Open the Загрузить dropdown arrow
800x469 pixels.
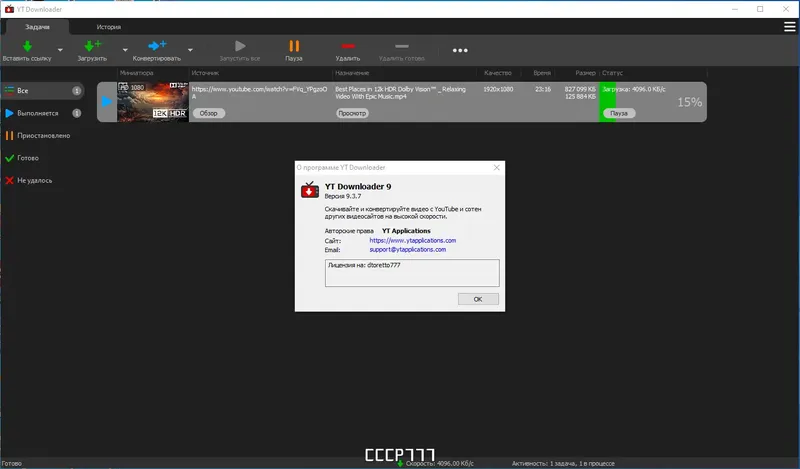(125, 50)
